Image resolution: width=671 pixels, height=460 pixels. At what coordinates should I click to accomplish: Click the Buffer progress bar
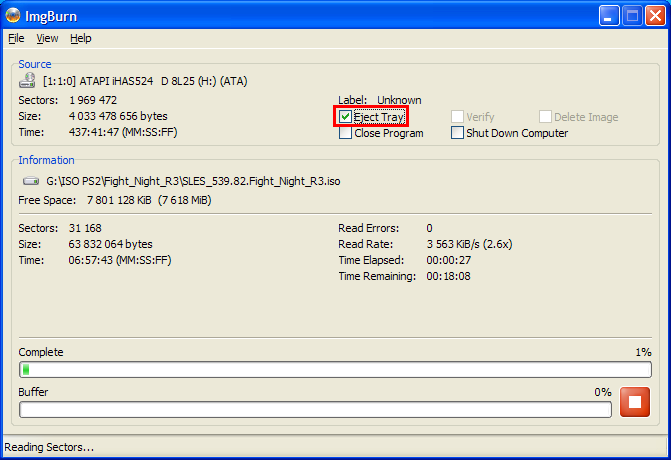315,410
